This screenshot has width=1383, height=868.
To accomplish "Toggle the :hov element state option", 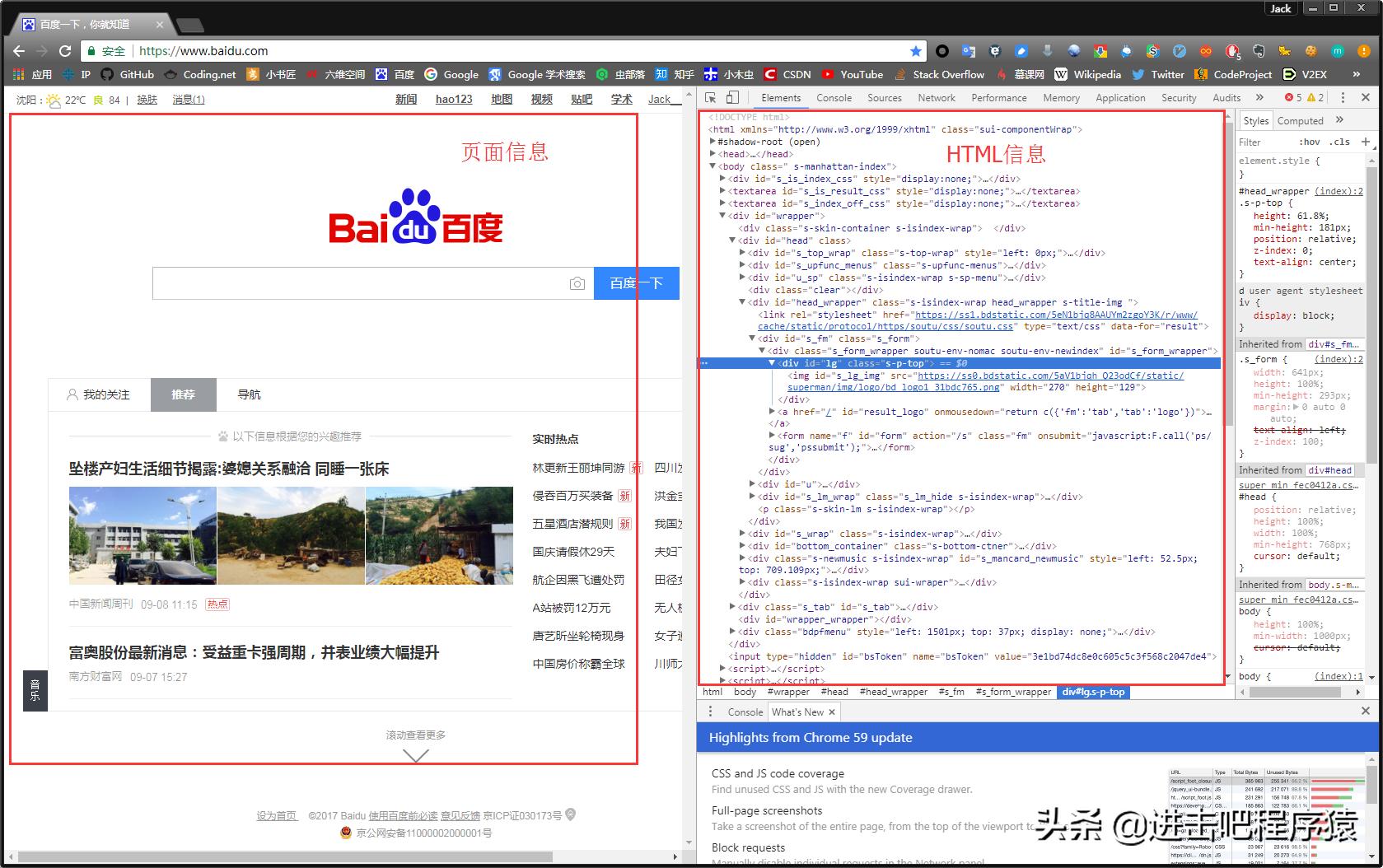I will (1309, 142).
